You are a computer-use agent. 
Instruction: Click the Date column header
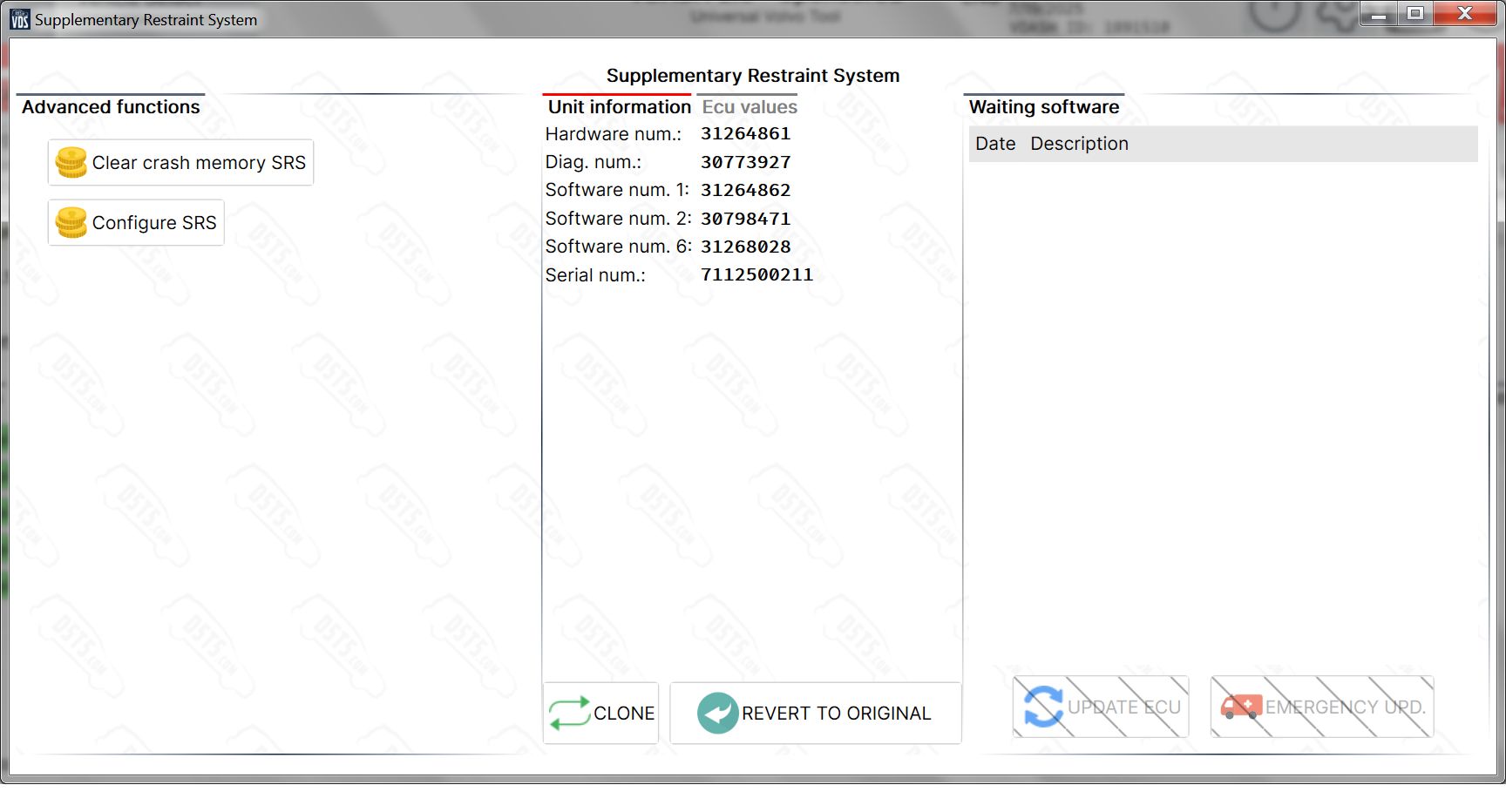click(995, 143)
